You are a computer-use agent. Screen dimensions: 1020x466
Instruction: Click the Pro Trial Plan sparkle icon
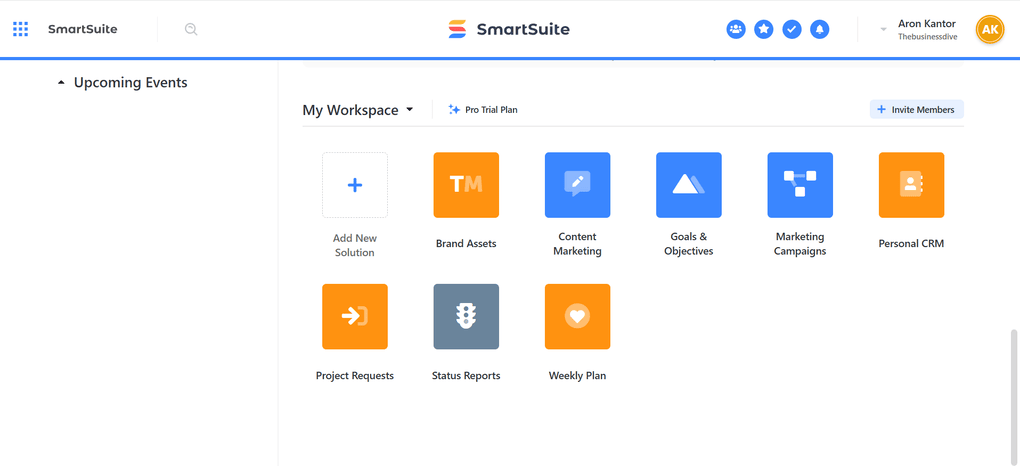(x=454, y=109)
